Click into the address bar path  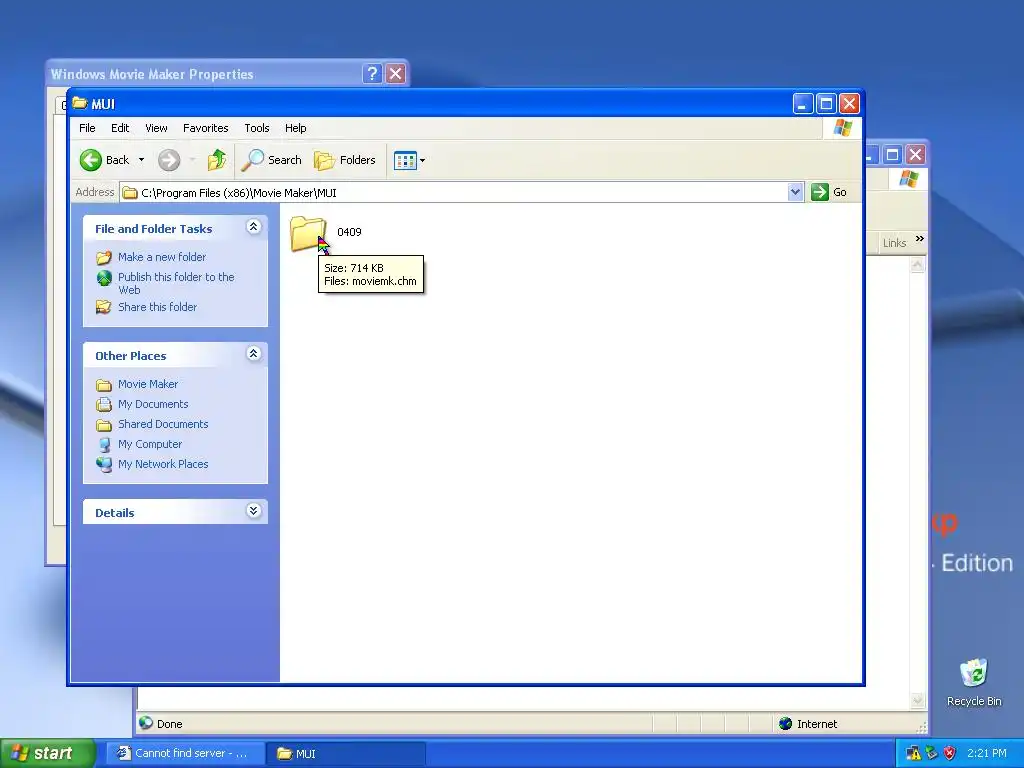point(454,193)
